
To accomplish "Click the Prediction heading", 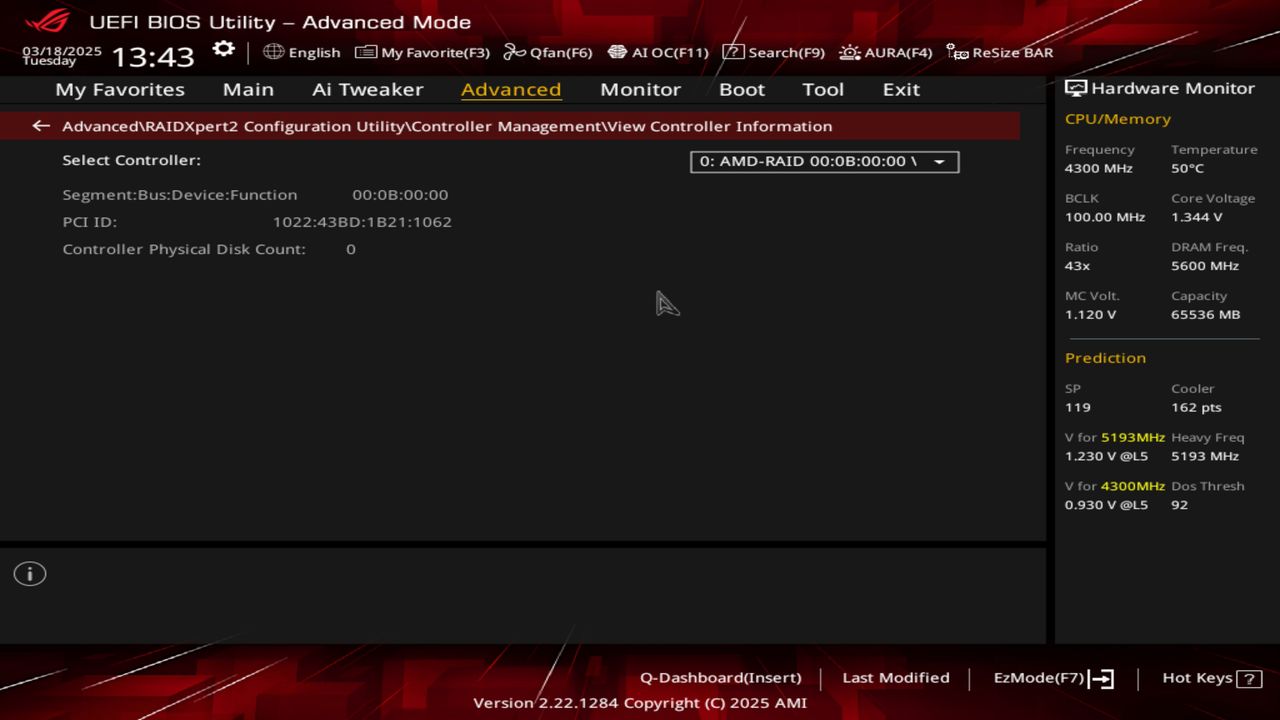I will (x=1105, y=358).
